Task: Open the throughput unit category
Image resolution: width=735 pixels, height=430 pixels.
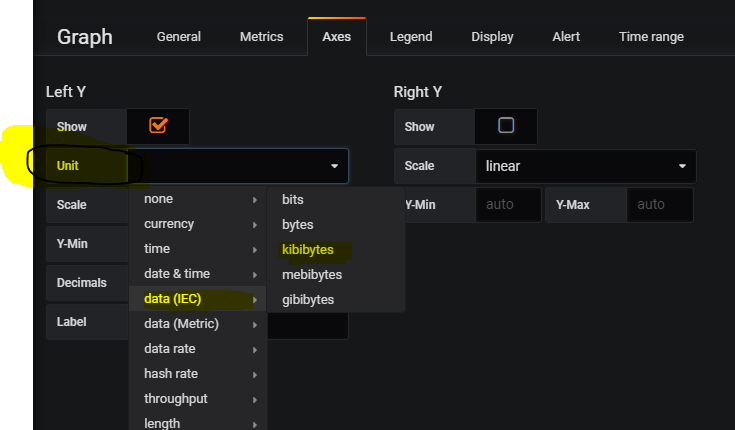Action: click(x=198, y=399)
